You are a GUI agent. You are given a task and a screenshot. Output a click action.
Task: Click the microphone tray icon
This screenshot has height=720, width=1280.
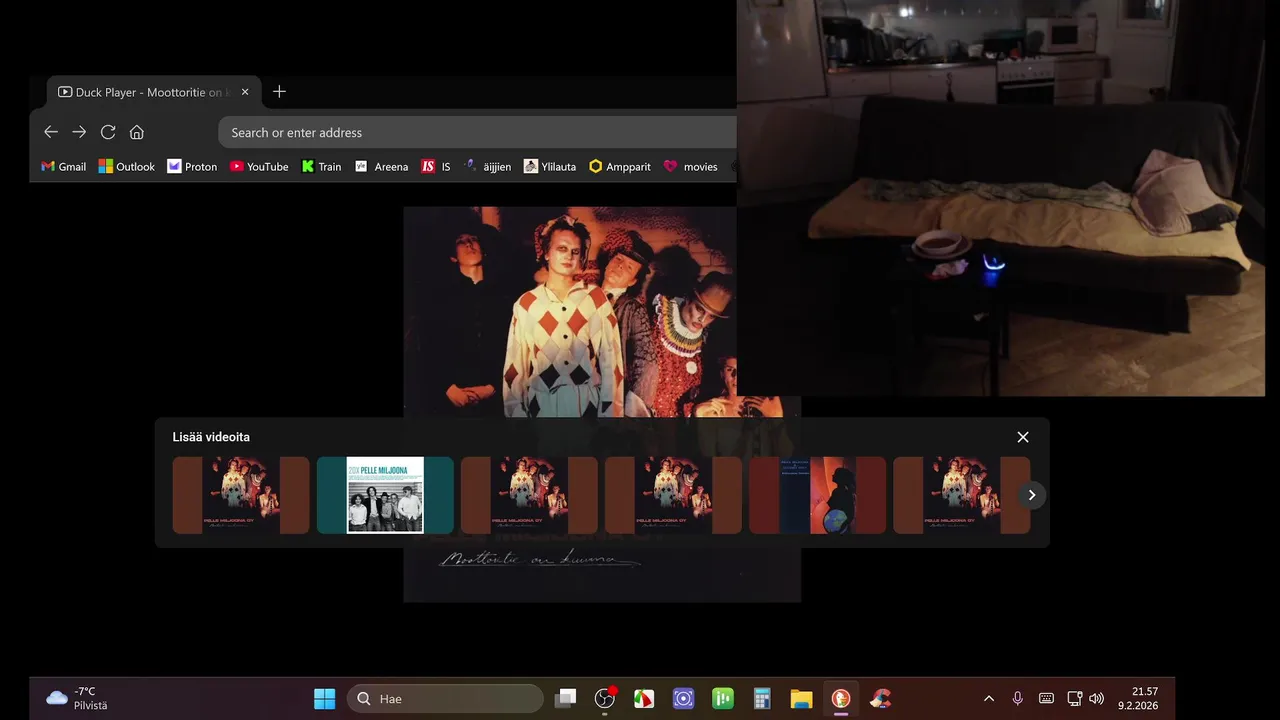coord(1018,699)
